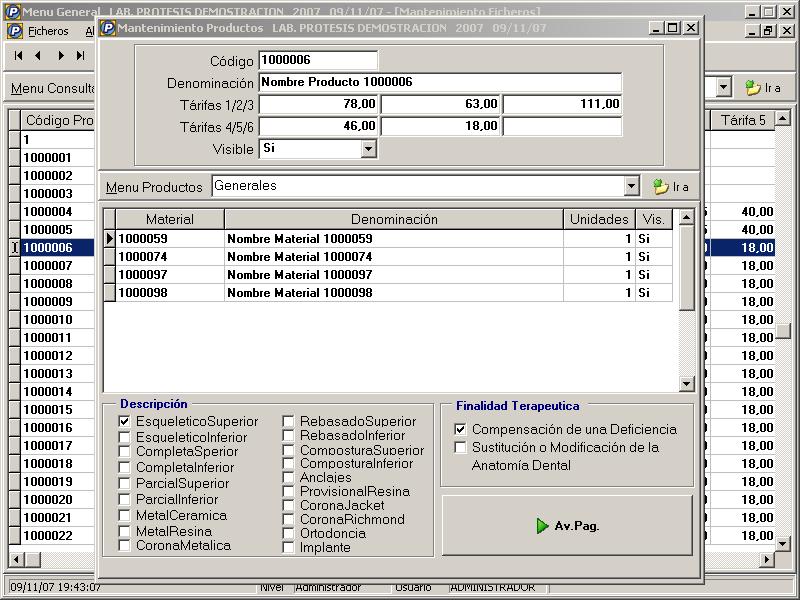Screen dimensions: 800x600
Task: Go to previous record in navigation toolbar
Action: click(x=38, y=56)
